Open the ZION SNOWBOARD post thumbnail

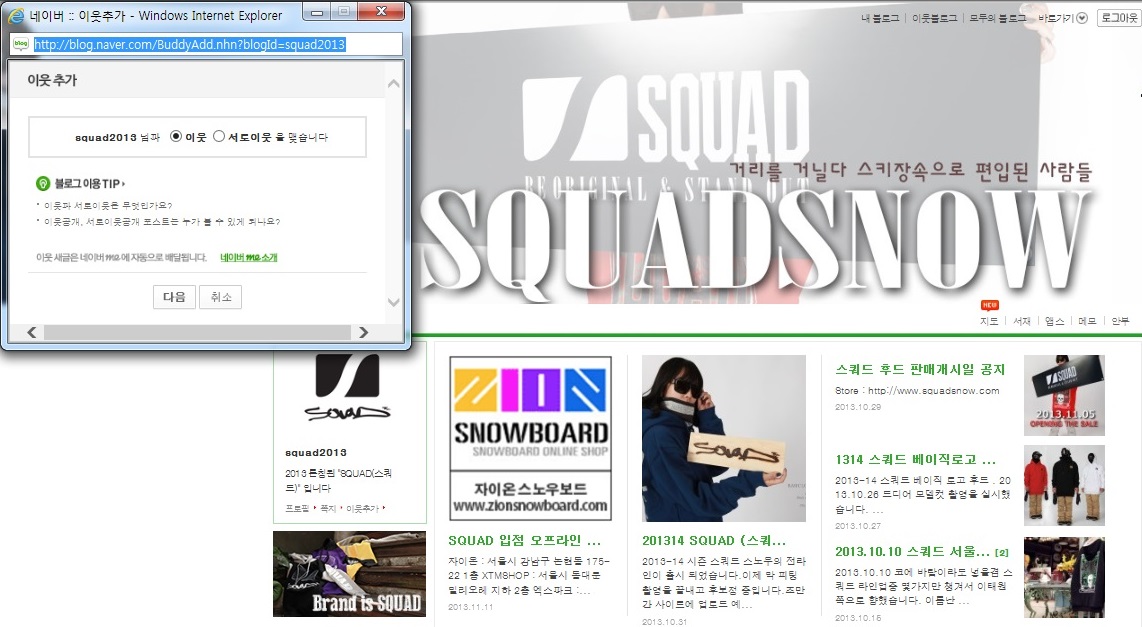pyautogui.click(x=530, y=438)
